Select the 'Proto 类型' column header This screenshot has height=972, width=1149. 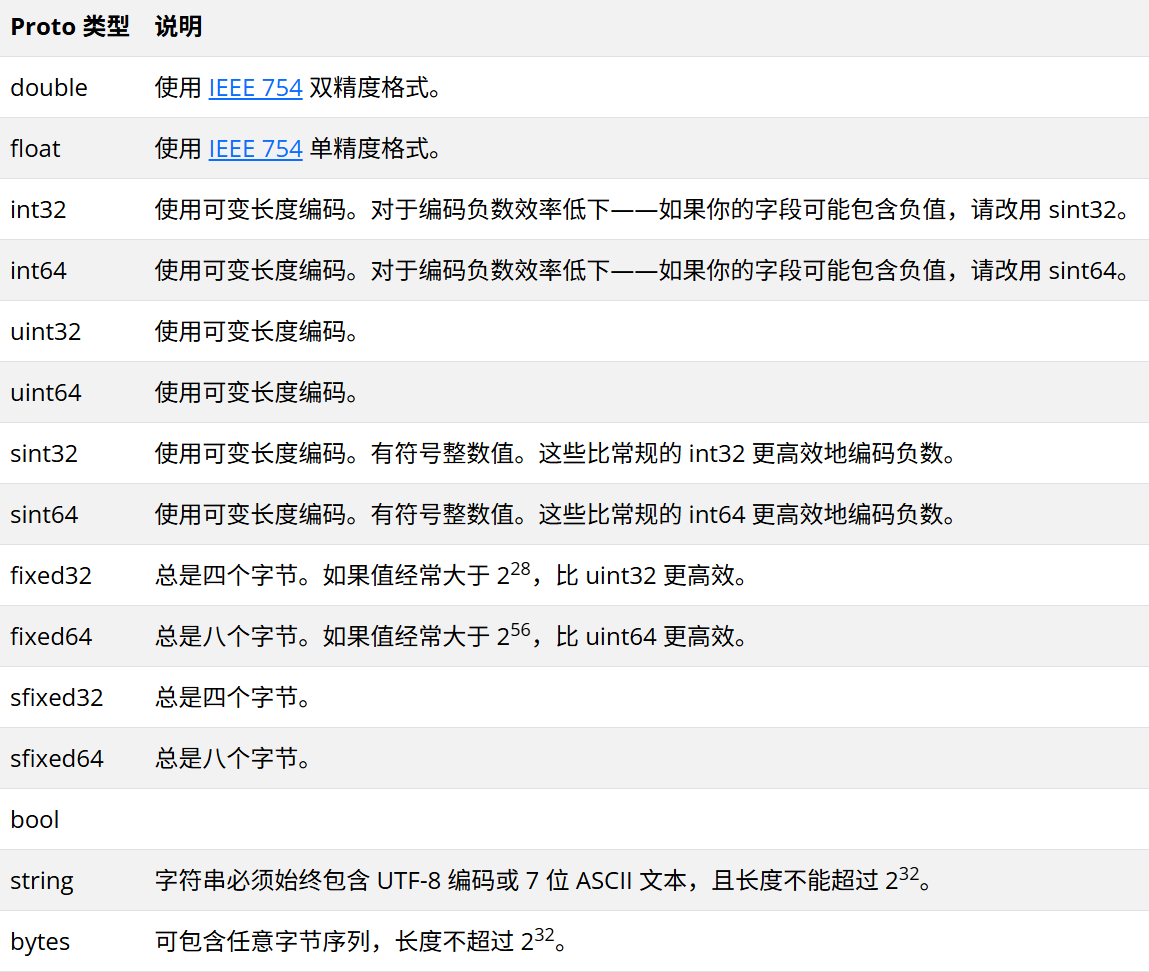[x=70, y=27]
